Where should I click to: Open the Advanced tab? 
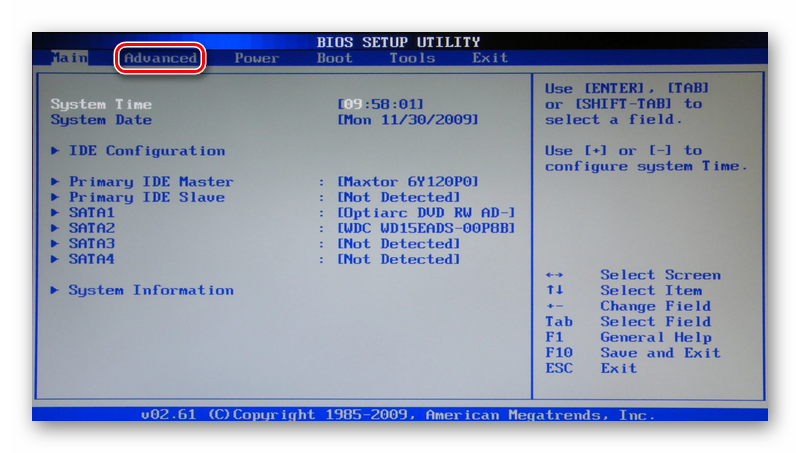[x=160, y=58]
